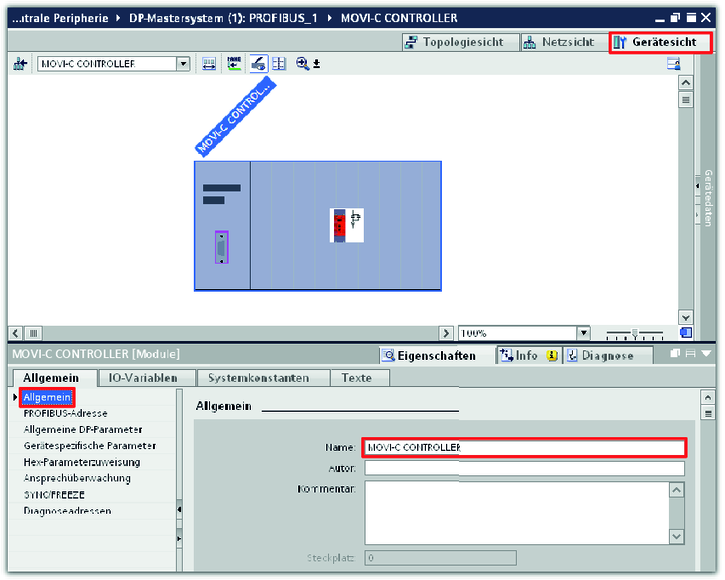The image size is (725, 580).
Task: Select PROFIBUS-Adresse in the property tree
Action: coord(65,413)
